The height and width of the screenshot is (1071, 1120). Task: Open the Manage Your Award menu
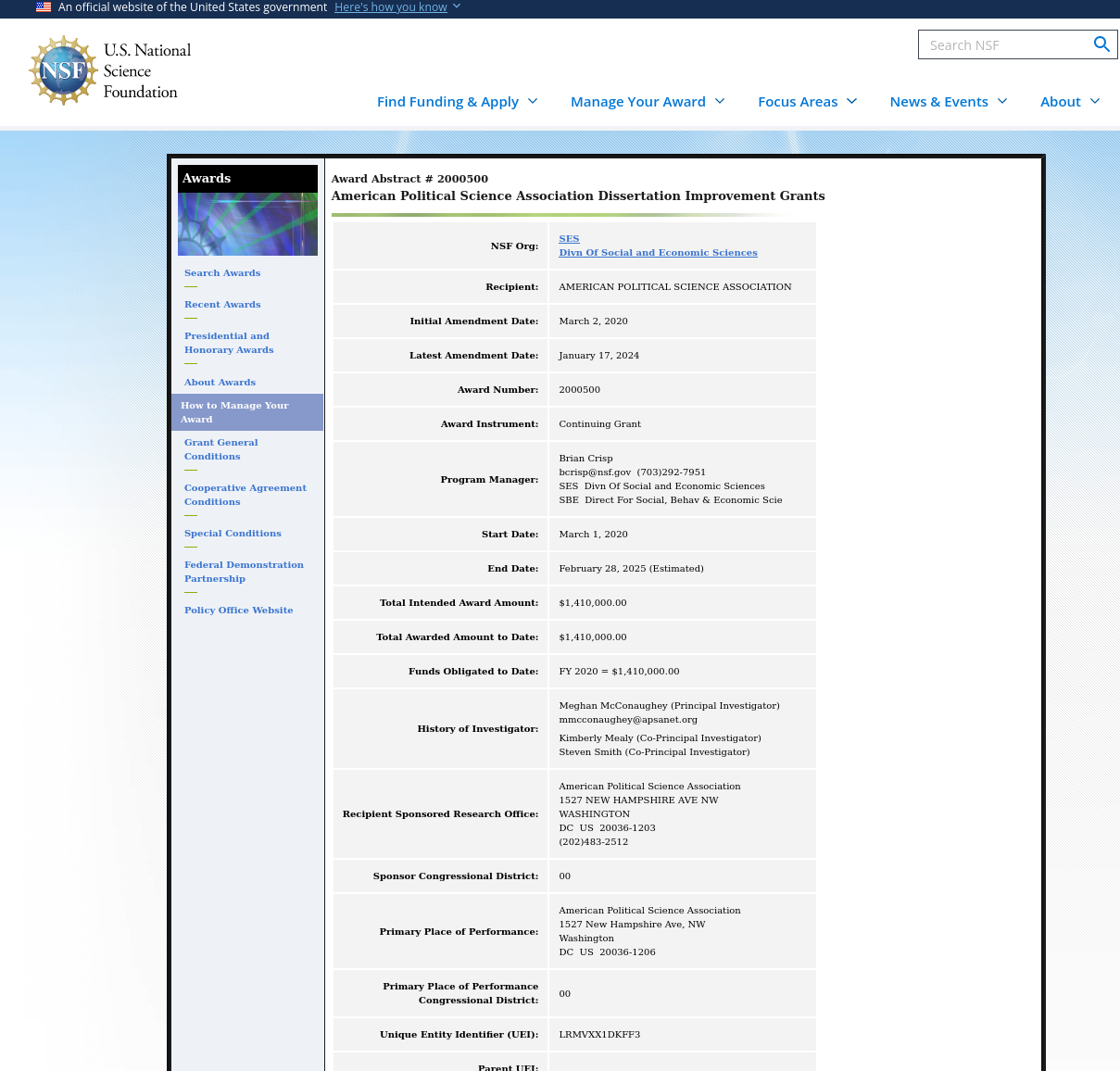point(648,102)
